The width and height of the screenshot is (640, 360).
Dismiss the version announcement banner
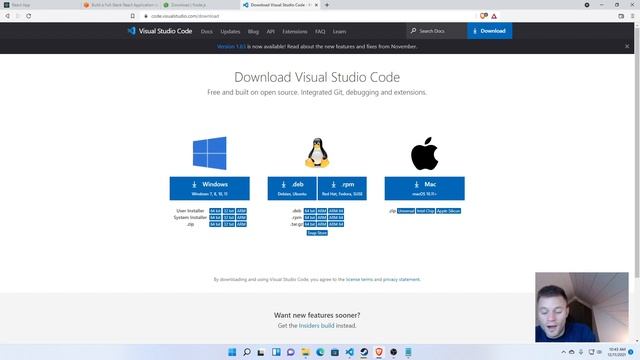point(627,47)
